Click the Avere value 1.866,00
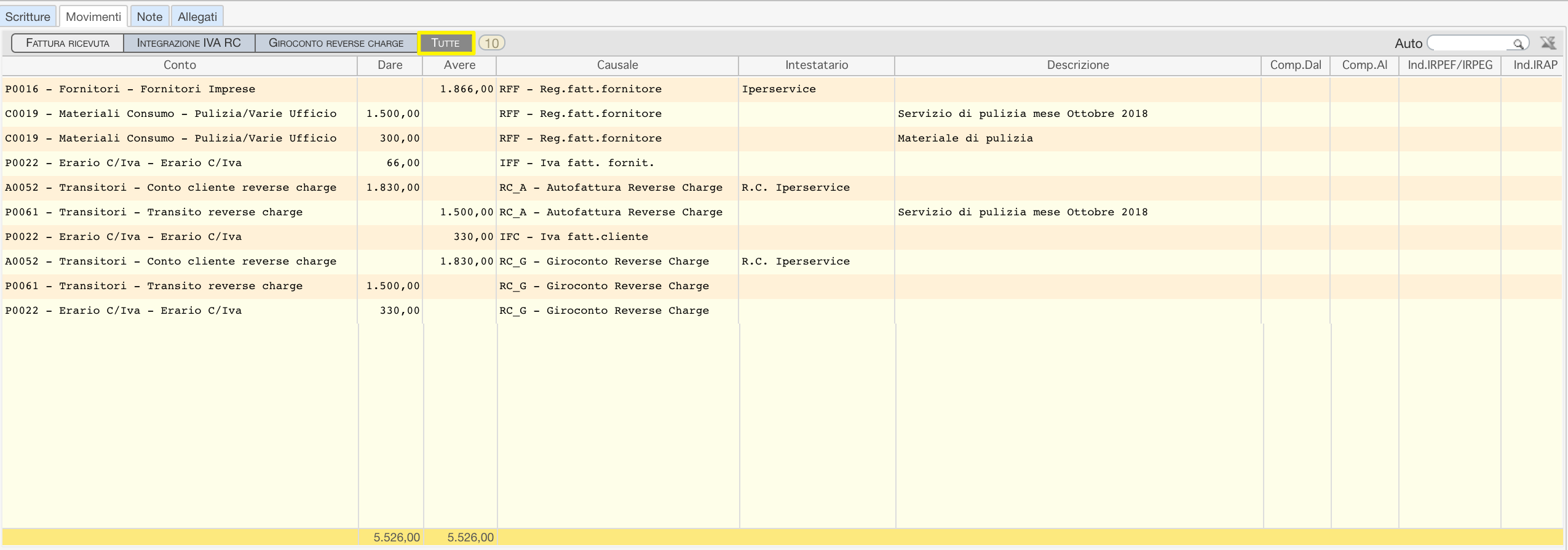Viewport: 1568px width, 550px height. 467,89
